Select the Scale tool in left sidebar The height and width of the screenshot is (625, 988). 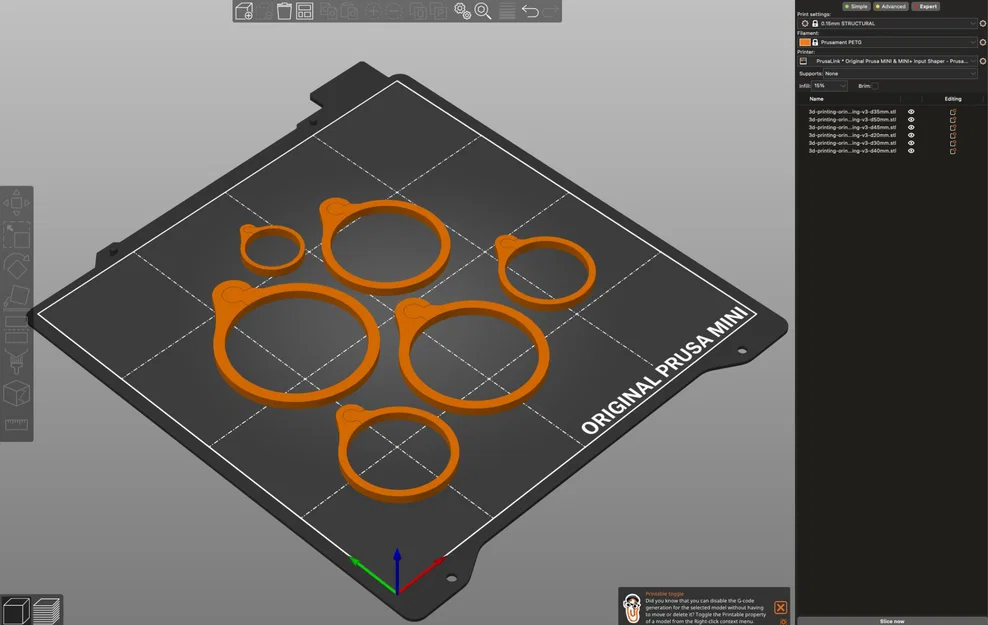click(16, 234)
